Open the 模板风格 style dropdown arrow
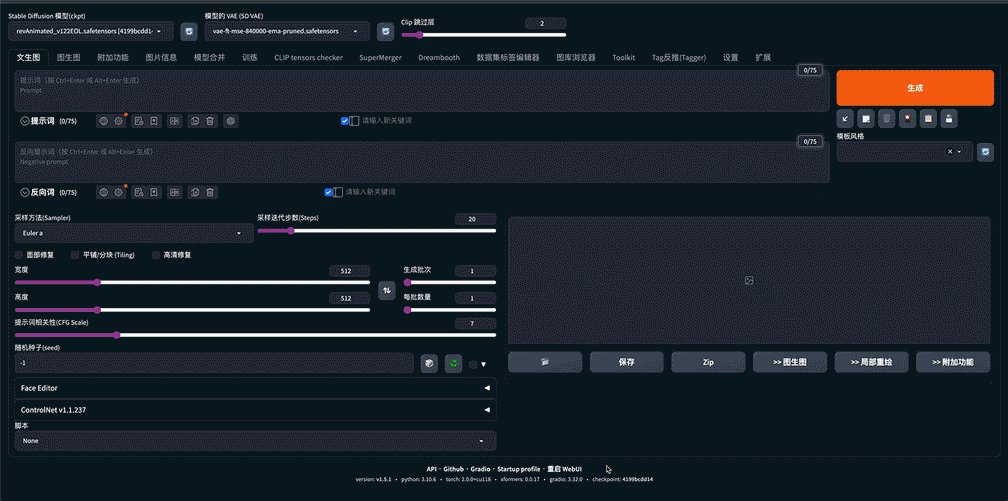 tap(959, 152)
